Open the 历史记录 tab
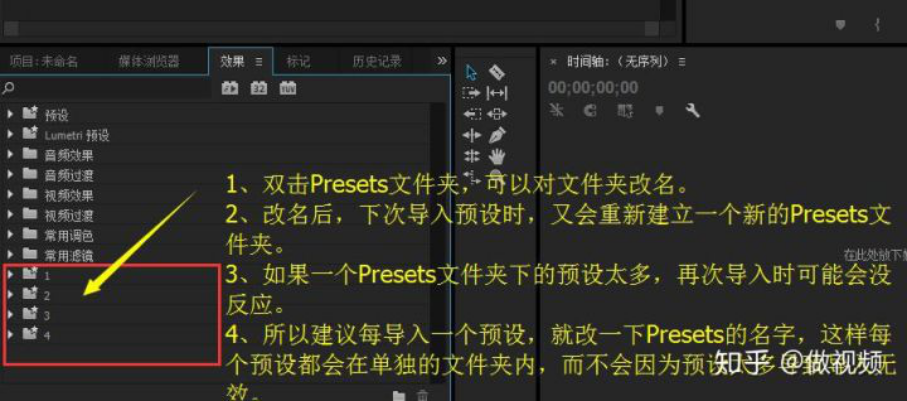The width and height of the screenshot is (907, 401). tap(377, 61)
